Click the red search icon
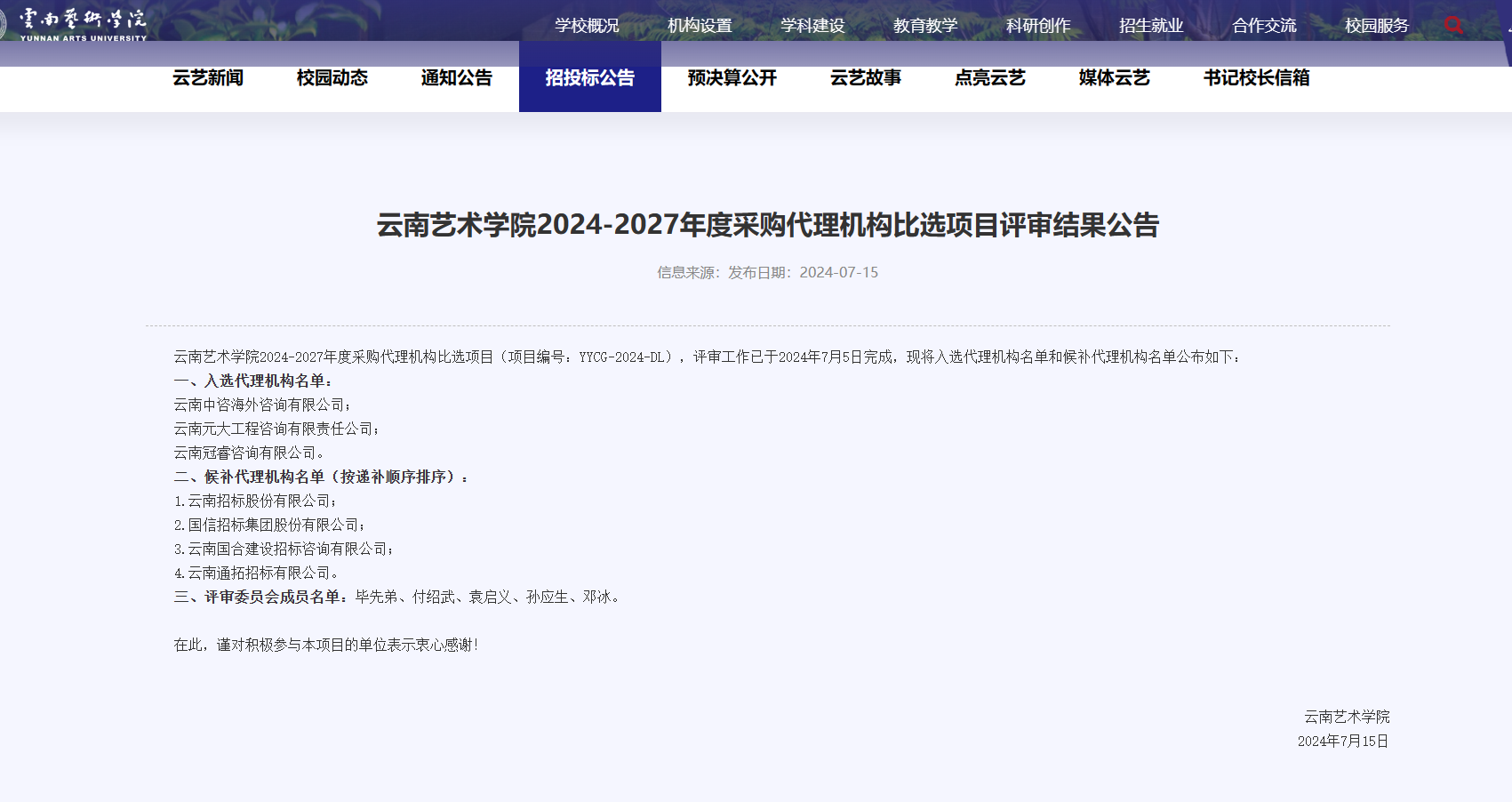This screenshot has height=802, width=1512. tap(1454, 25)
